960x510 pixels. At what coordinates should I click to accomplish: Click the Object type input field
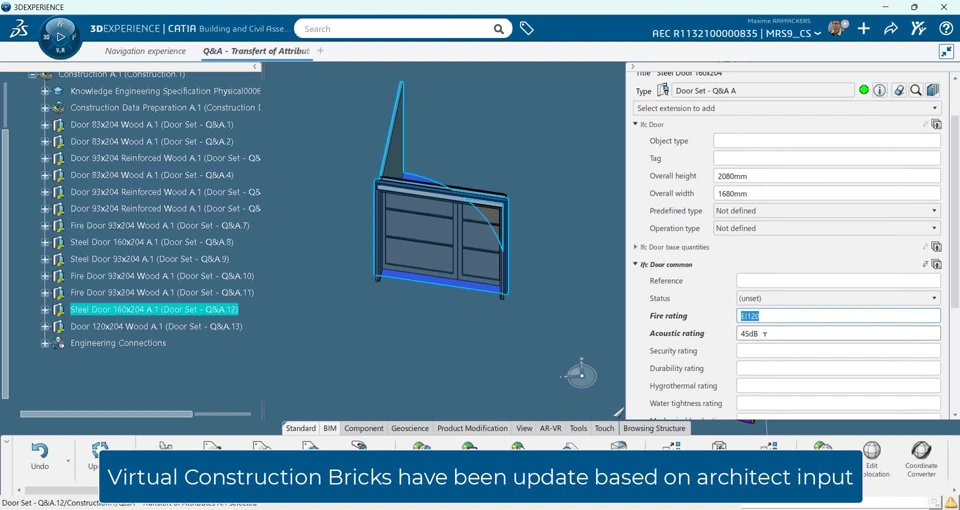827,141
